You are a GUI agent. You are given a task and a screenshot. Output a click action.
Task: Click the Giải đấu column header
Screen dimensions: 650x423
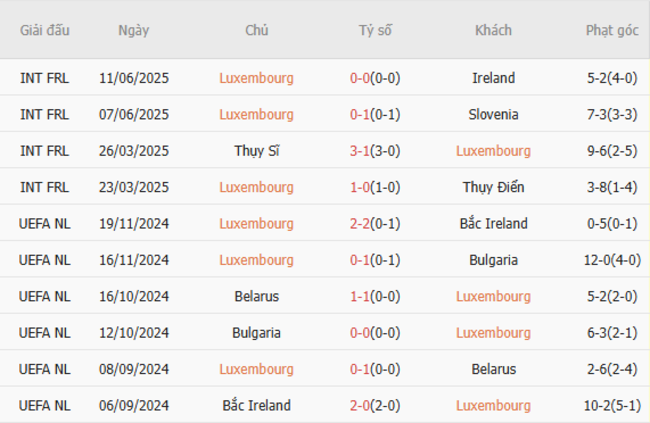44,30
